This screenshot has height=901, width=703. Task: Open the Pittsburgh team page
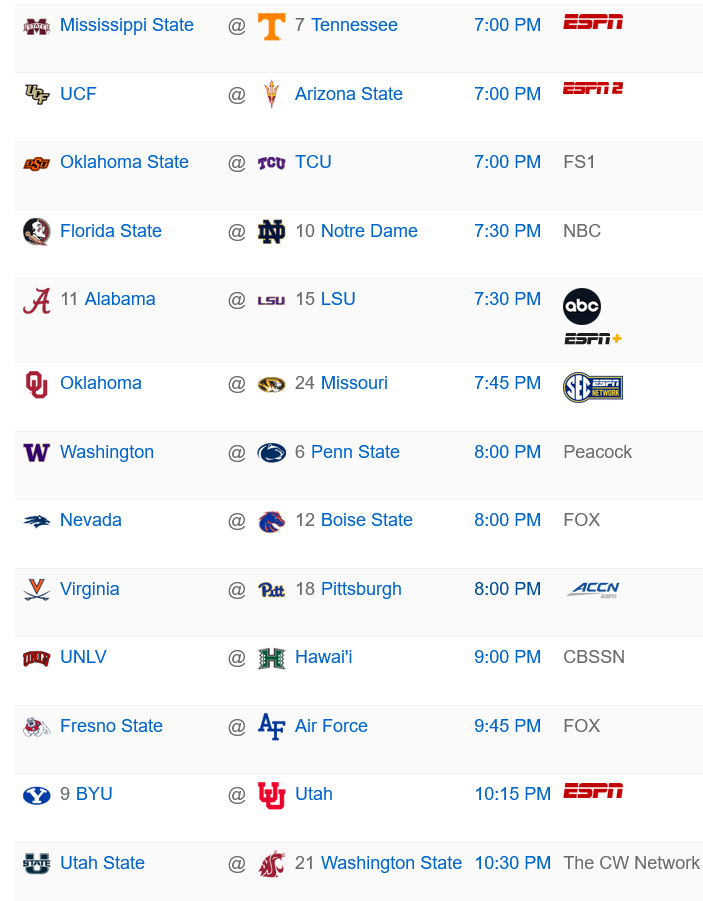coord(361,589)
